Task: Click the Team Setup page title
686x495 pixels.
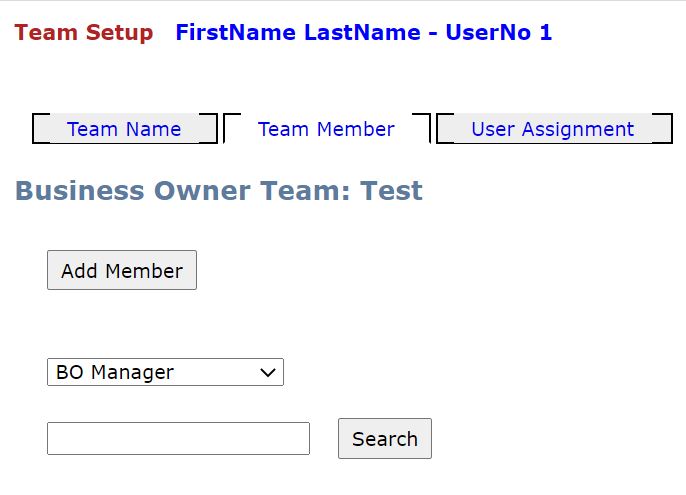Action: pyautogui.click(x=84, y=32)
